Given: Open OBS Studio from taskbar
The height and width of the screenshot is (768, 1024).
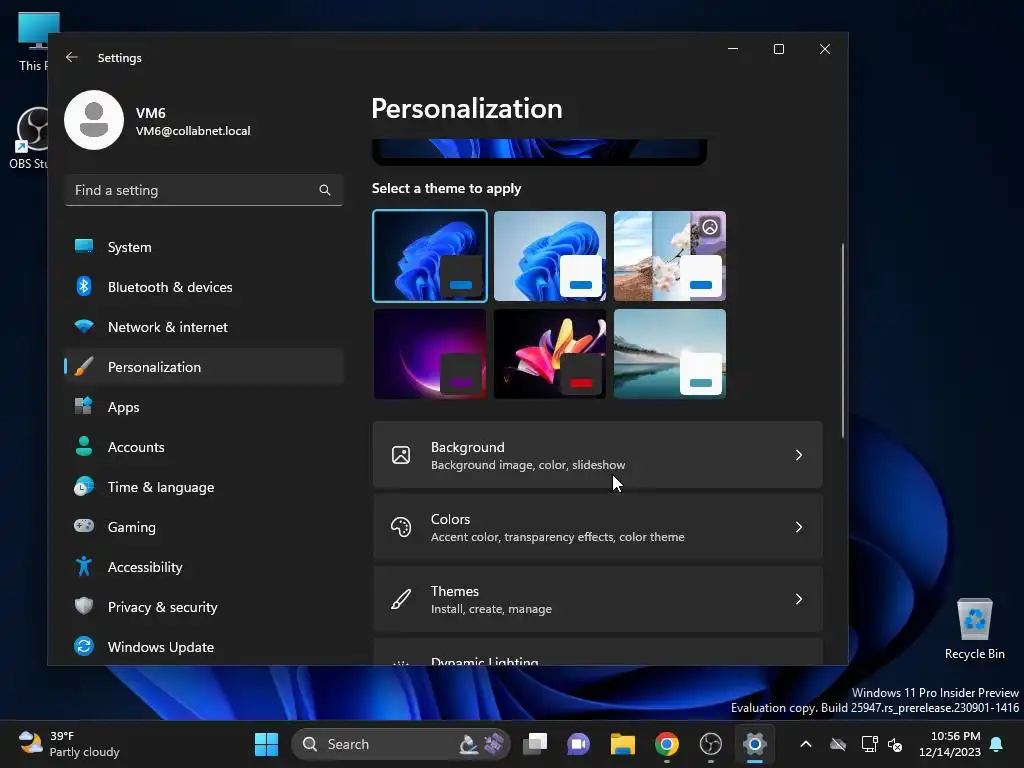Looking at the screenshot, I should [711, 744].
